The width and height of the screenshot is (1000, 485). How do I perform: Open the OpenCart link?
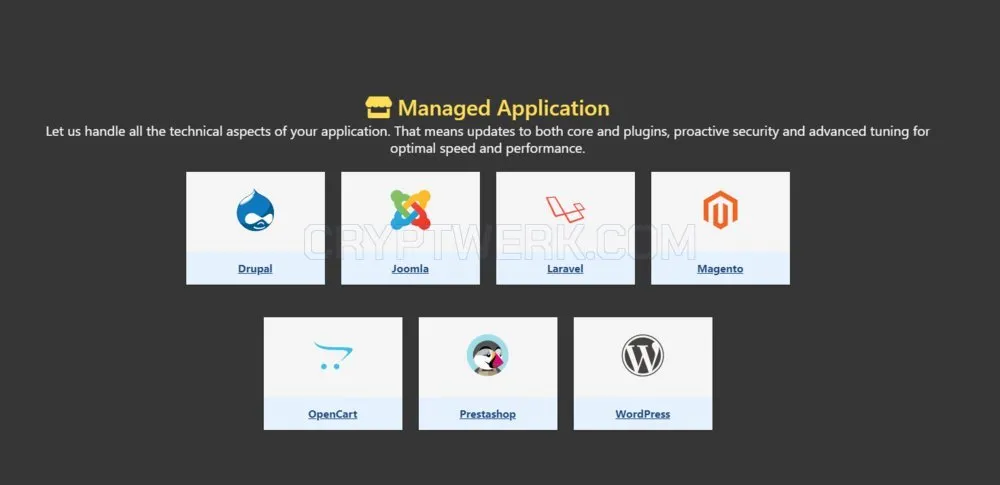[x=332, y=414]
